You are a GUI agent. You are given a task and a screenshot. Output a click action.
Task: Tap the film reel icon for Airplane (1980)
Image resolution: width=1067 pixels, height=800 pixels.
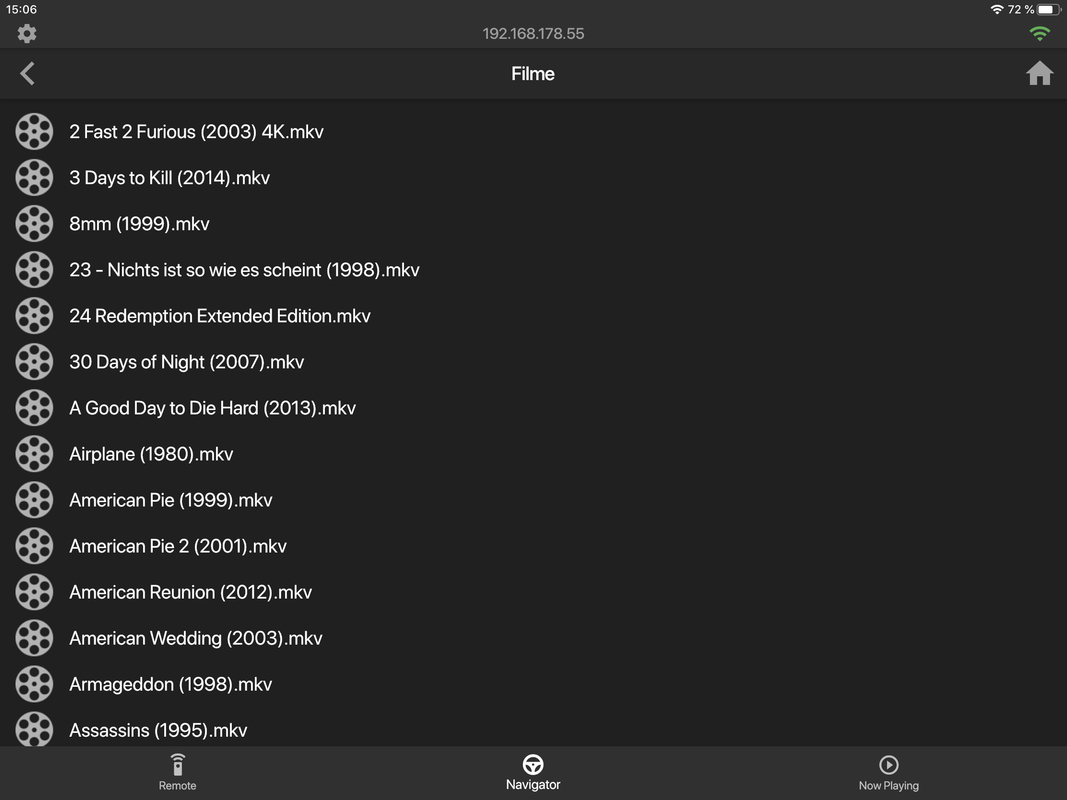(34, 454)
